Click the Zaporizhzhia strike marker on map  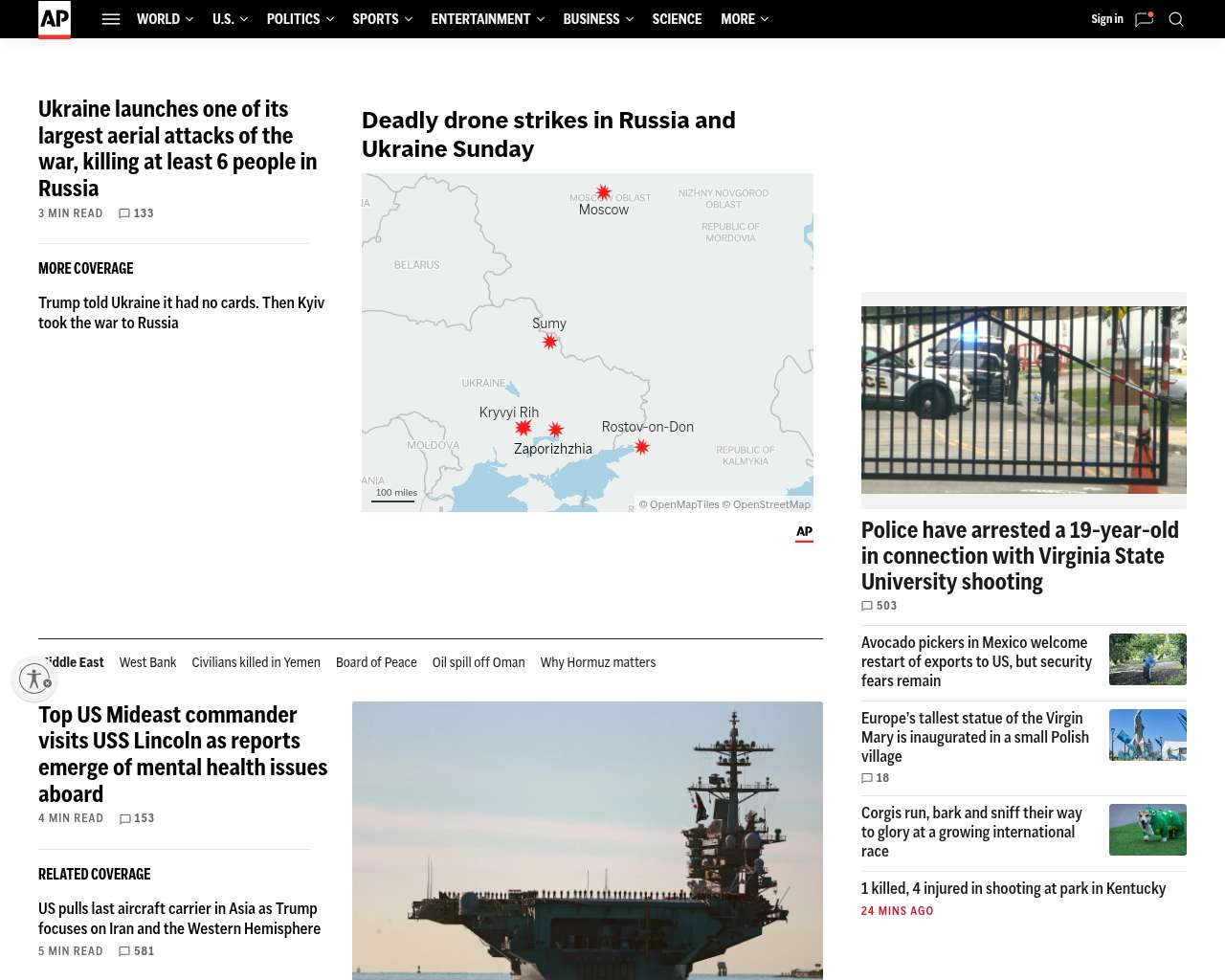pyautogui.click(x=556, y=431)
